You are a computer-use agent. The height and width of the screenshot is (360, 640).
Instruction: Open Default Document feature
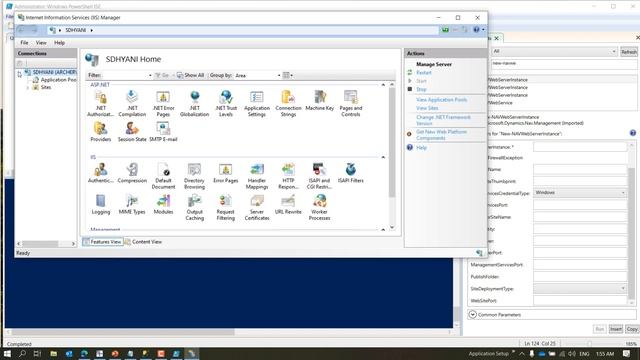pyautogui.click(x=163, y=176)
